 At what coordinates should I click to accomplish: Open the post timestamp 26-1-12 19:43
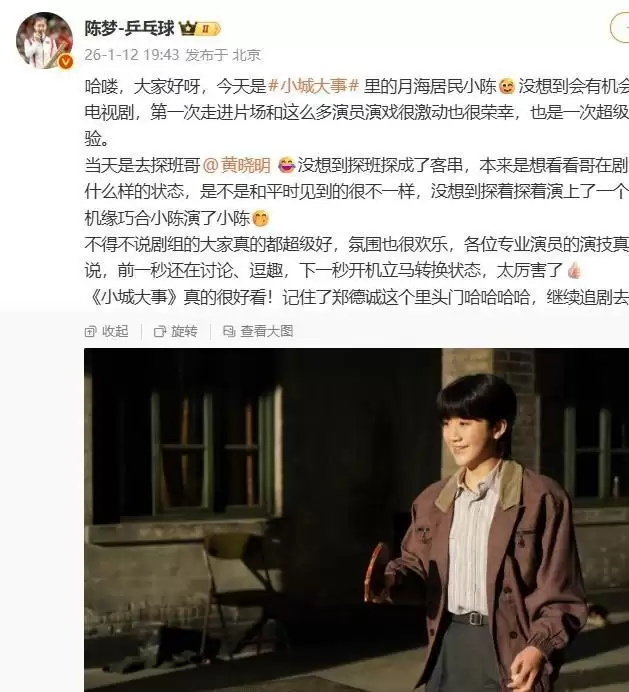coord(132,55)
